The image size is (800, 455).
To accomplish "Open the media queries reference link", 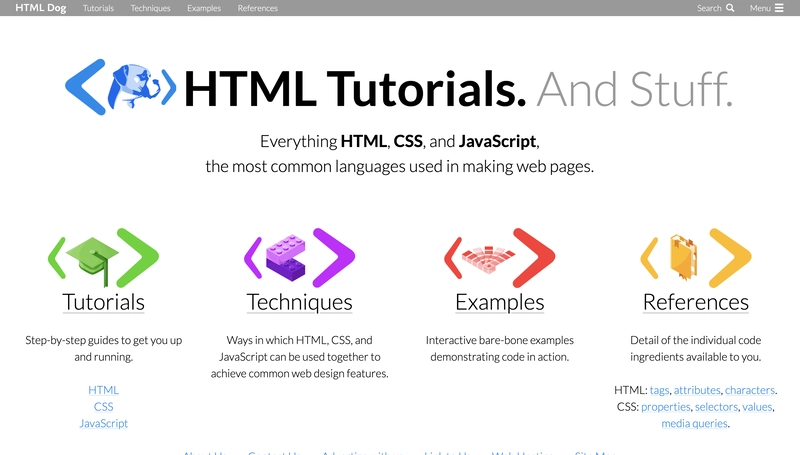I will click(694, 423).
